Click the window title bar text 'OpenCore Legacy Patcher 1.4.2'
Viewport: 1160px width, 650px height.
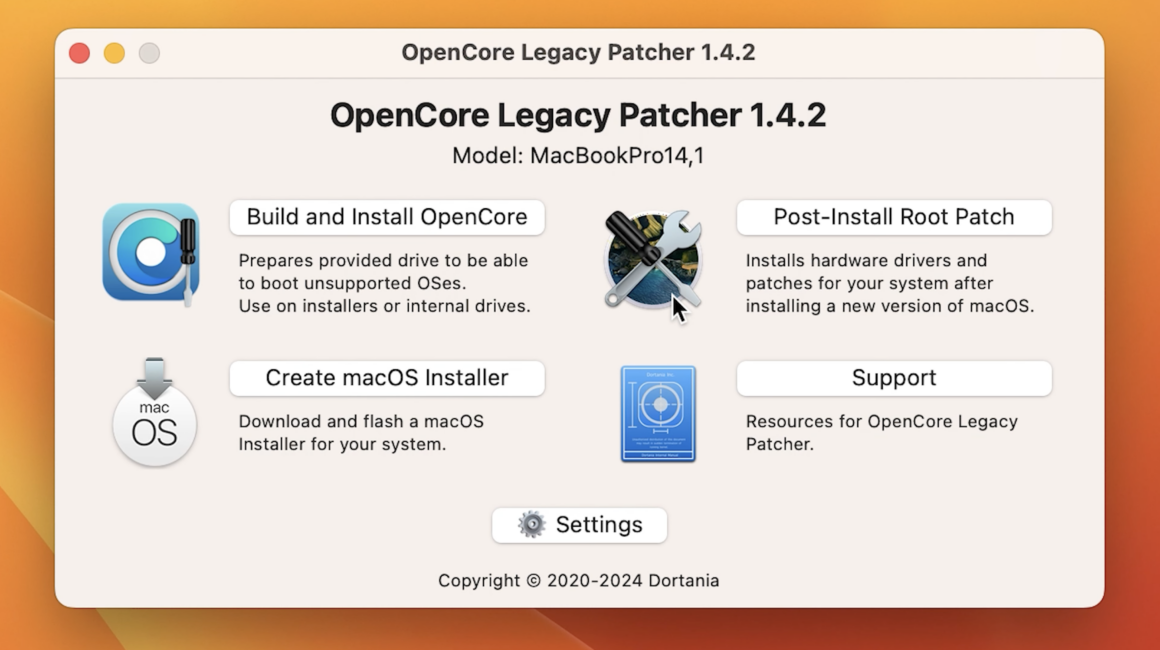[579, 53]
